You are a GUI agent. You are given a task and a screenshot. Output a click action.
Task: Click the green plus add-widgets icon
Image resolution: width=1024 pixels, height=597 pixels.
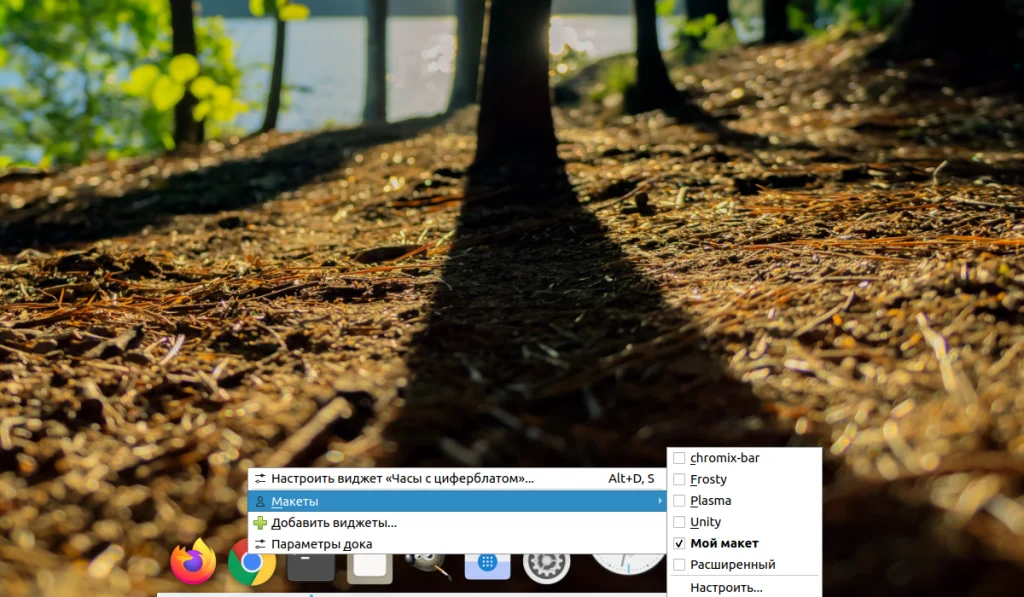260,523
